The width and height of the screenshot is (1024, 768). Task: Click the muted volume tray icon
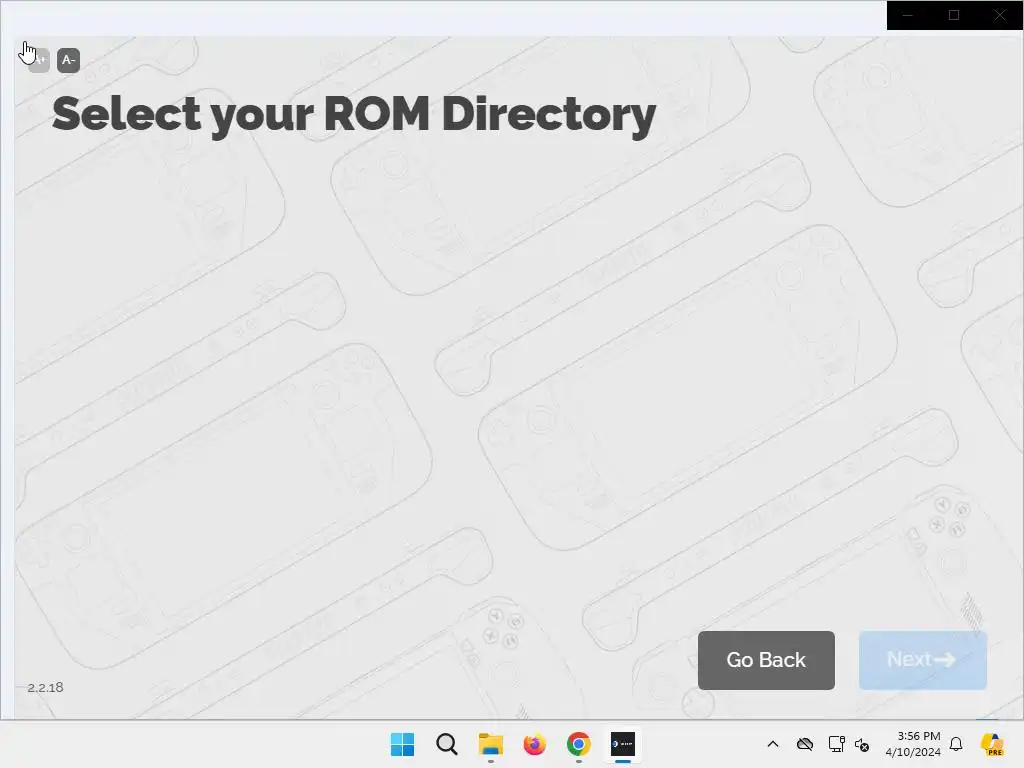click(x=862, y=744)
